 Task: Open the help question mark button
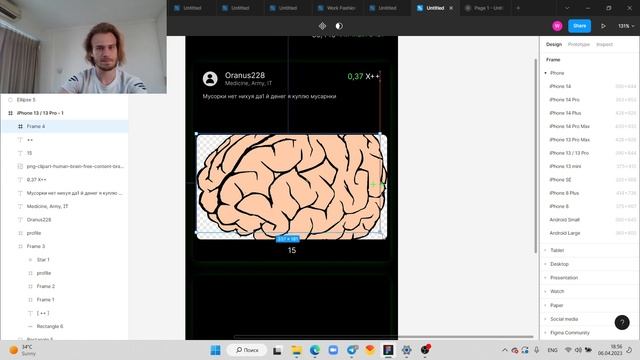click(x=622, y=322)
